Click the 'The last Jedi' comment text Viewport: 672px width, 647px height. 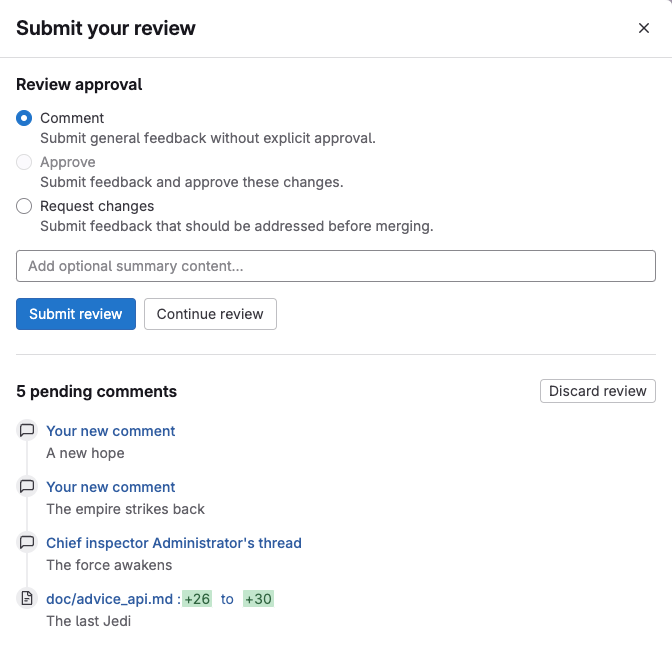(89, 621)
